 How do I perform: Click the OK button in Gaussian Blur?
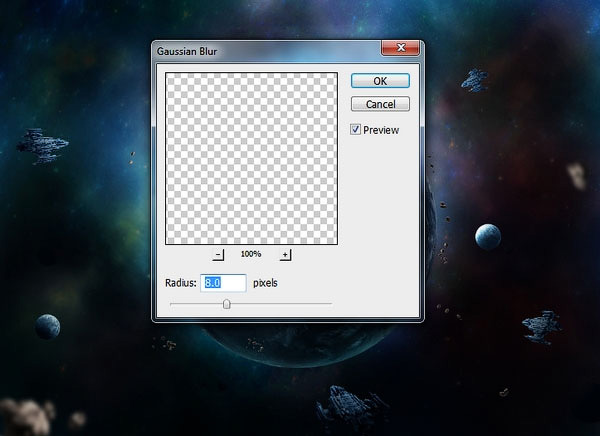[x=380, y=80]
